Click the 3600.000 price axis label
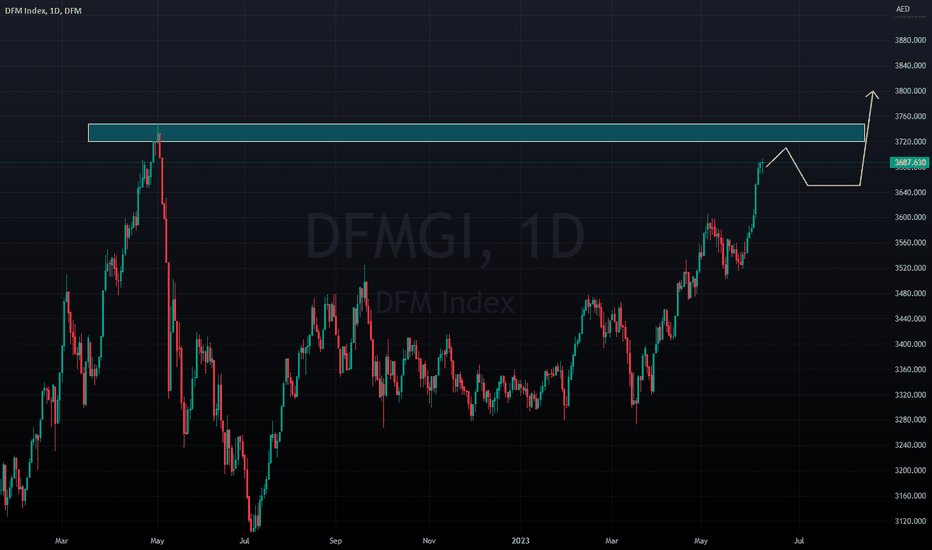 pyautogui.click(x=910, y=218)
